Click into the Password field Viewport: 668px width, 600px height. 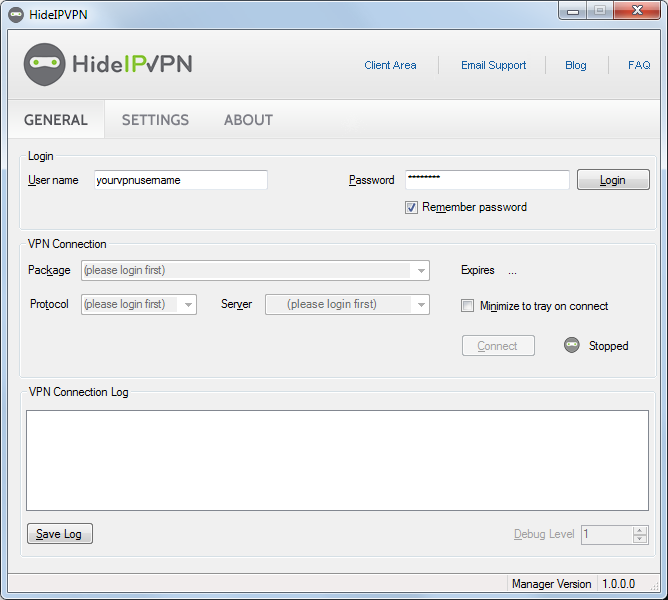487,180
